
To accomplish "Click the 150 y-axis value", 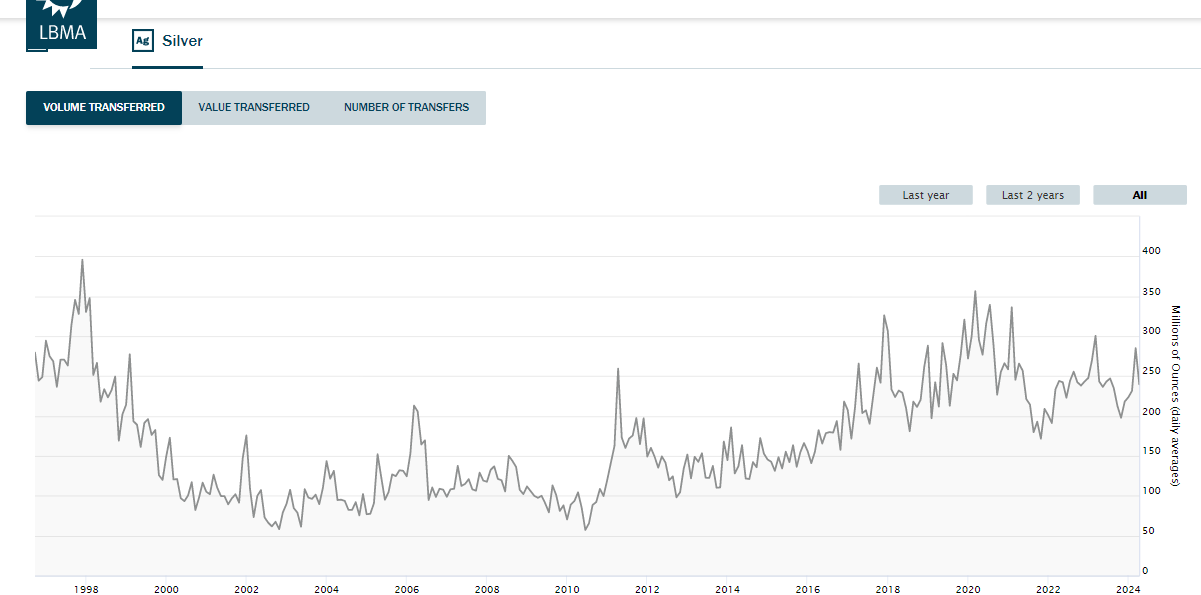I will (x=1152, y=451).
